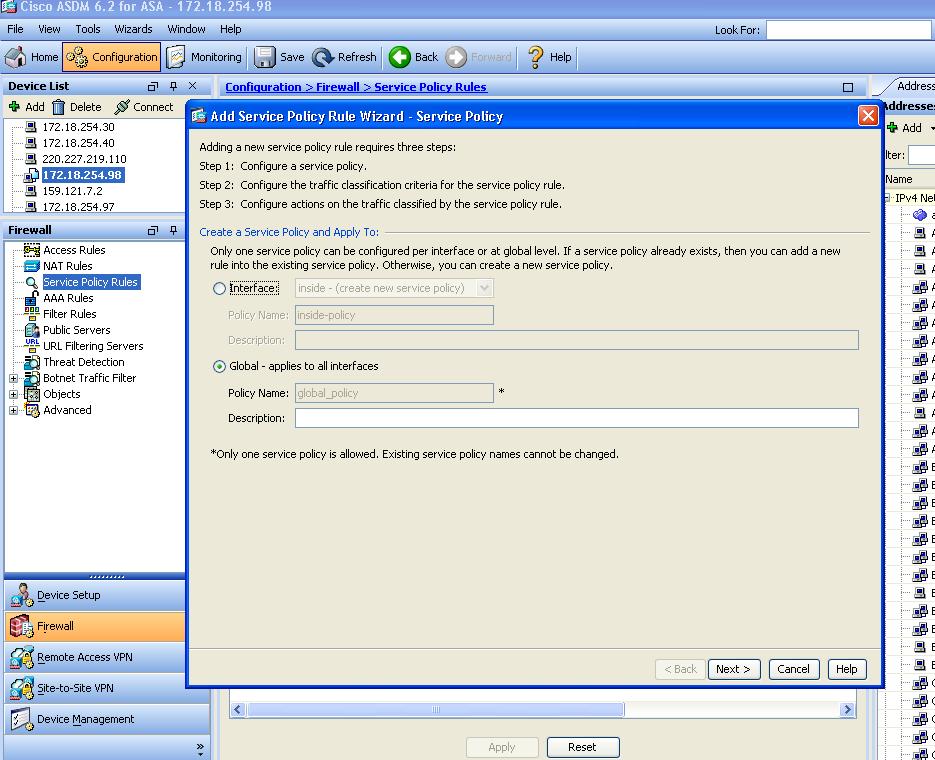This screenshot has width=935, height=760.
Task: Expand navigation options double-chevron
Action: pos(200,748)
